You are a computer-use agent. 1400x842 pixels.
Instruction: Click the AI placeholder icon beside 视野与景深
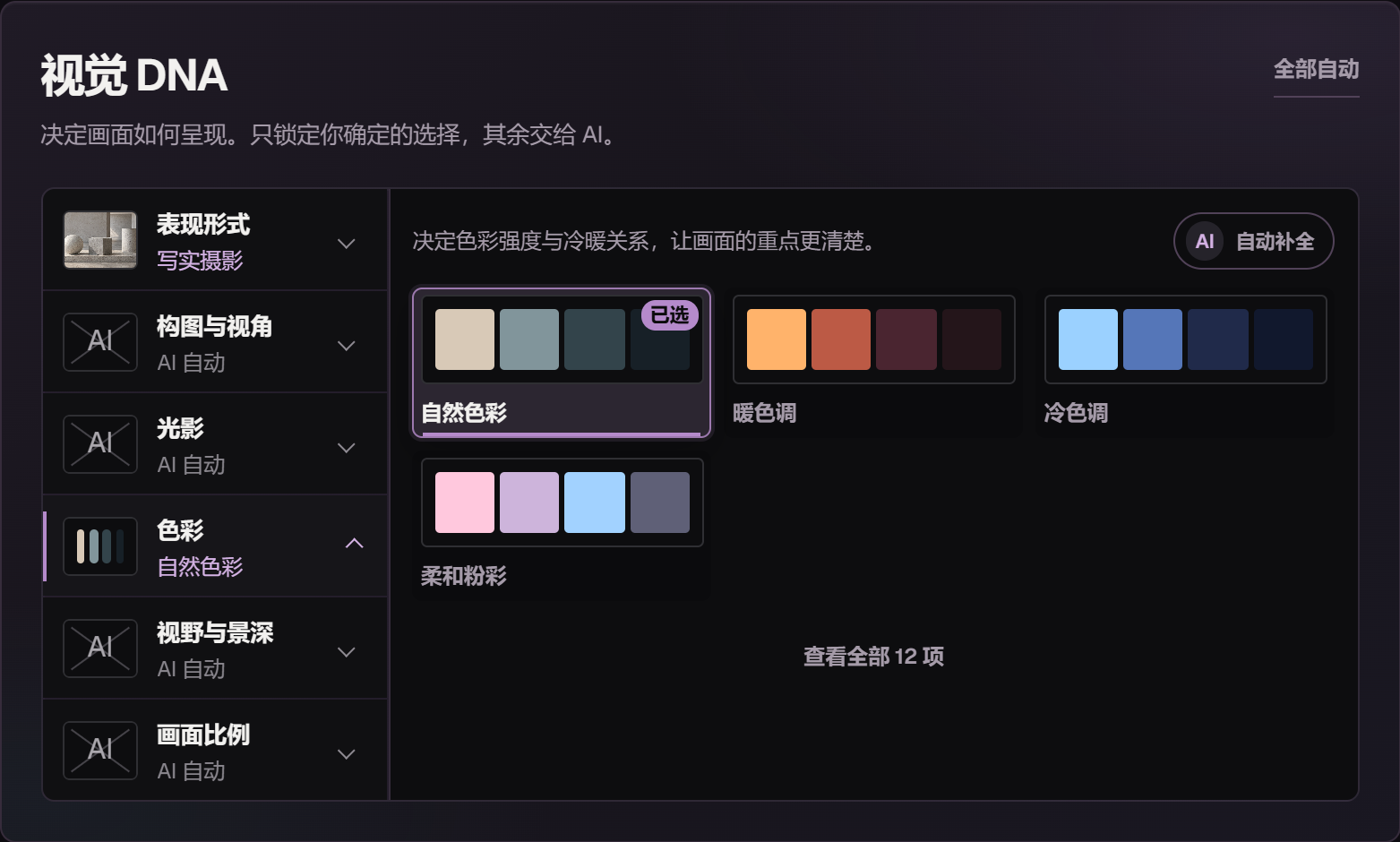(100, 648)
